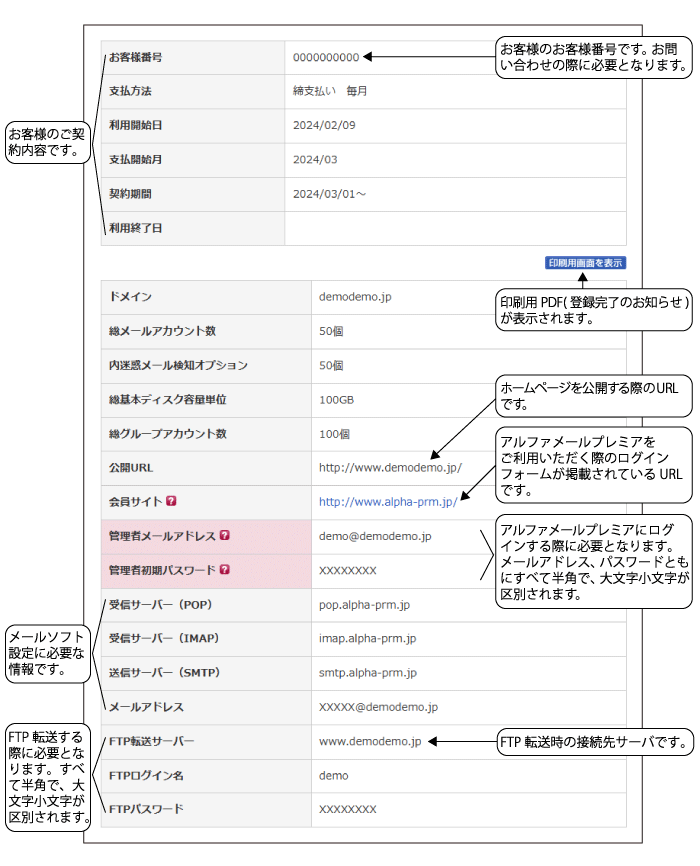
Task: Click the start date 2024/02/09
Action: coord(324,125)
